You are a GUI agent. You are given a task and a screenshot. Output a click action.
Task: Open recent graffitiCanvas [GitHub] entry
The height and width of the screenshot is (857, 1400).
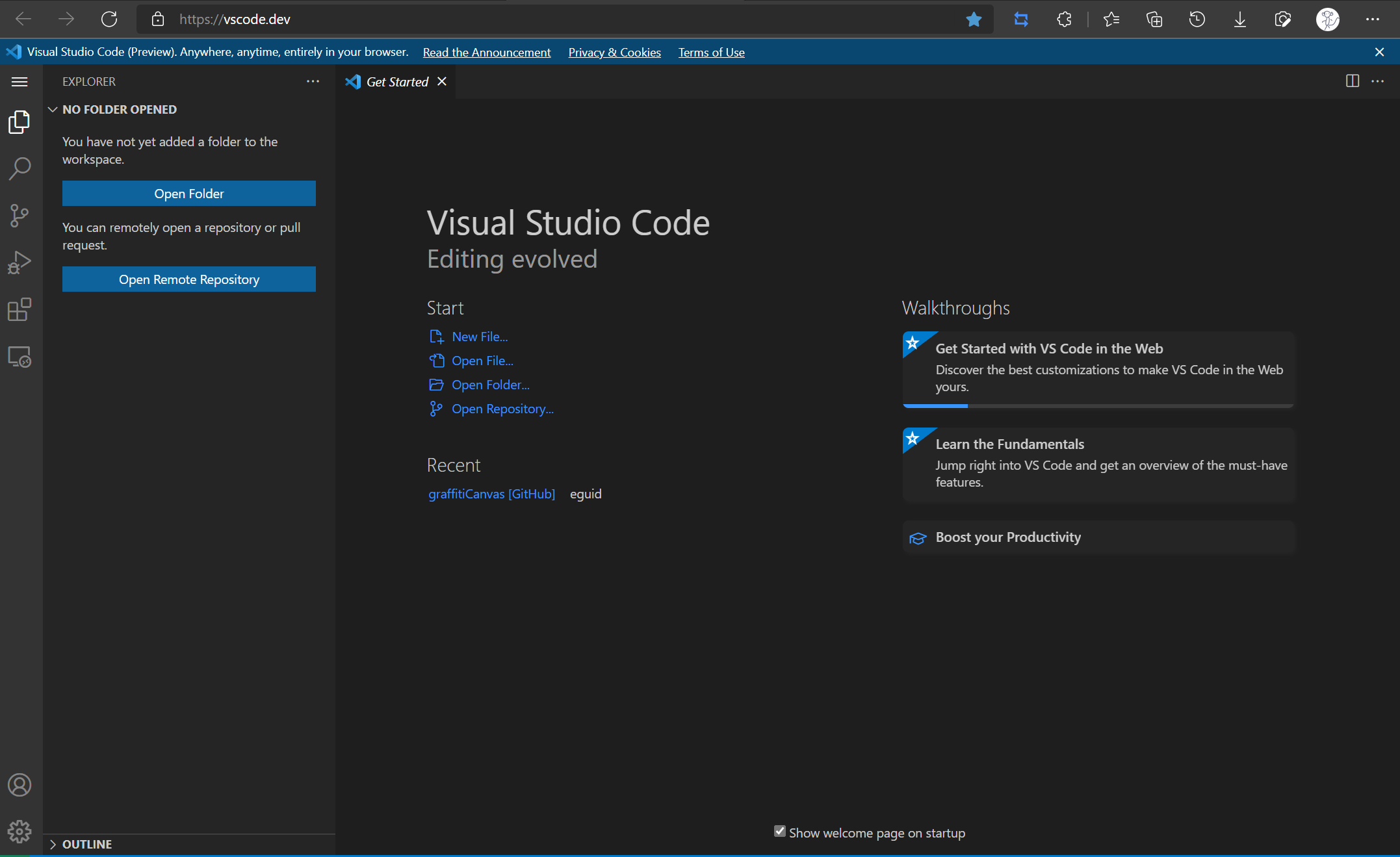[x=492, y=494]
